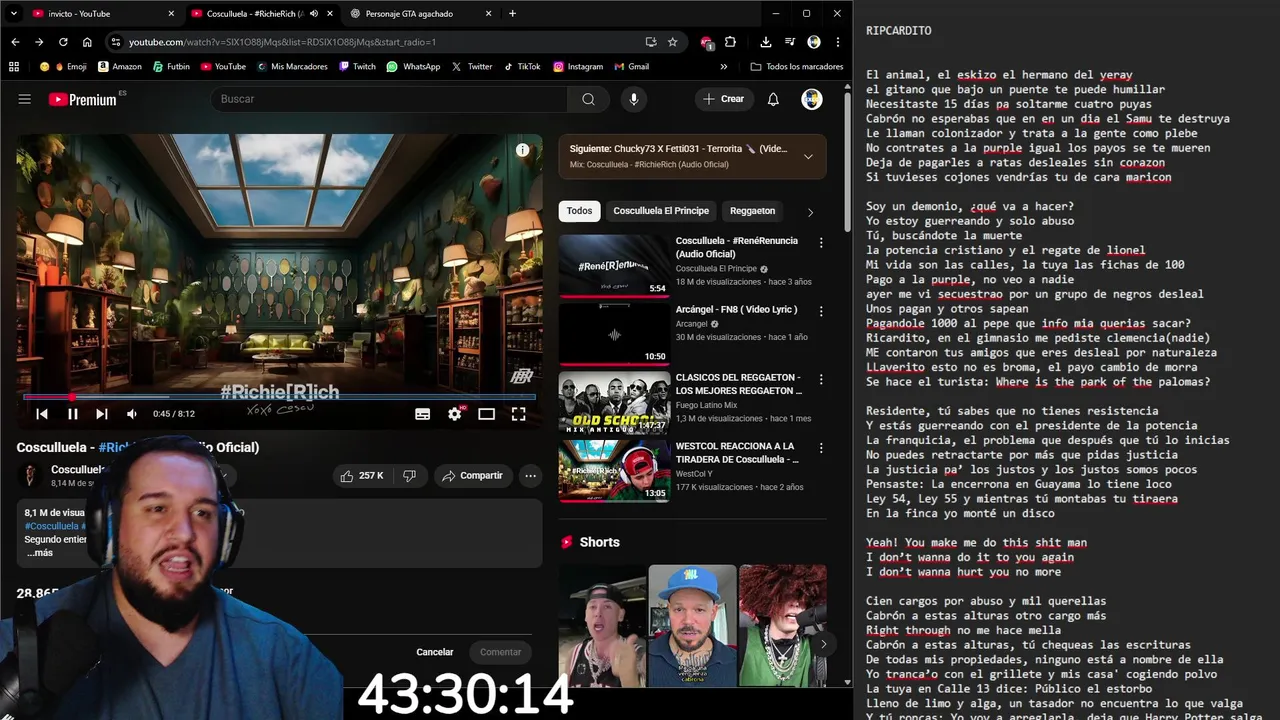Select the Todos filter chip
Screen dimensions: 1280x720
click(579, 211)
